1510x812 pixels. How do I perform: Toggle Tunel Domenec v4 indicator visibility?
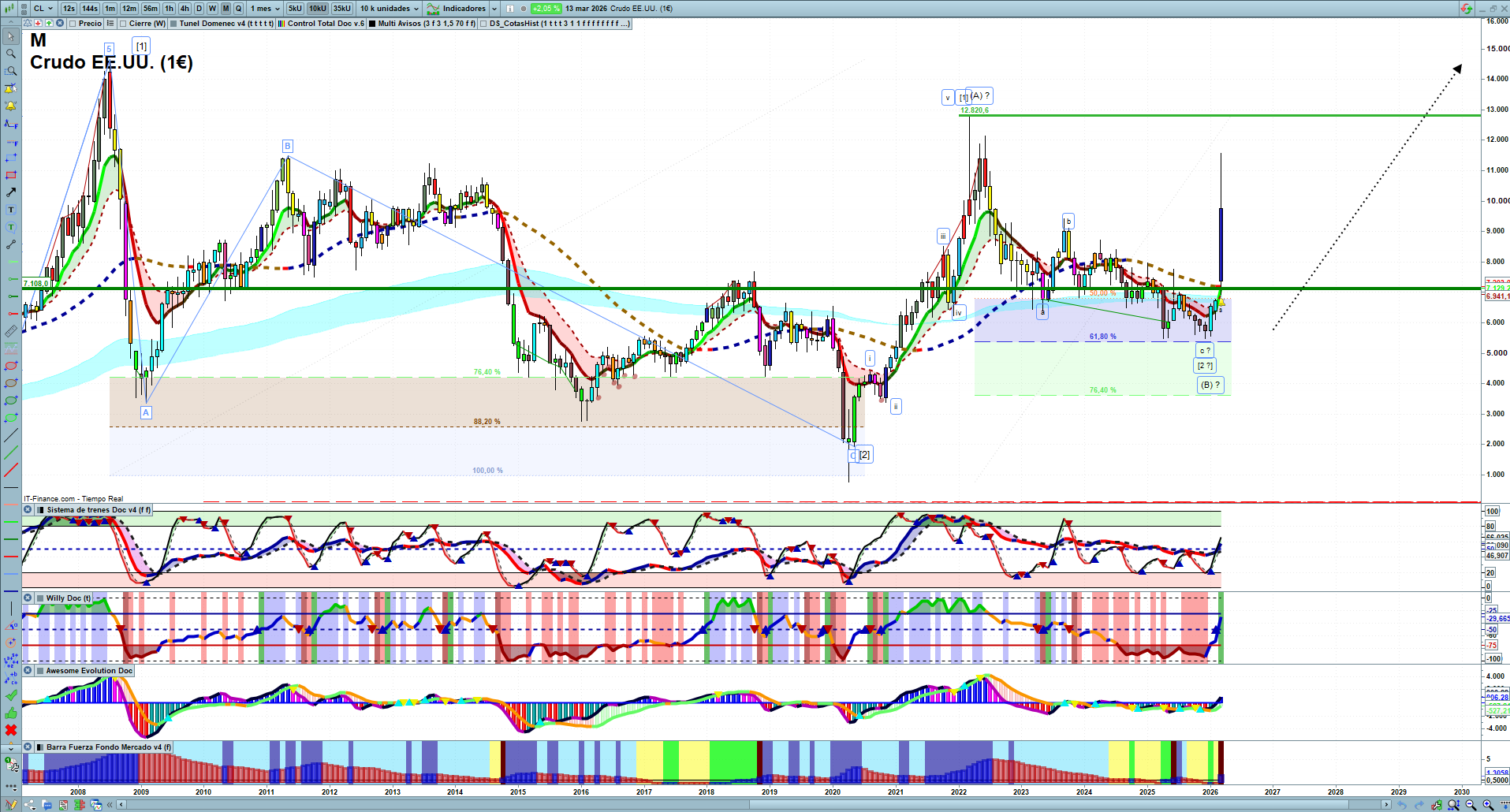173,24
